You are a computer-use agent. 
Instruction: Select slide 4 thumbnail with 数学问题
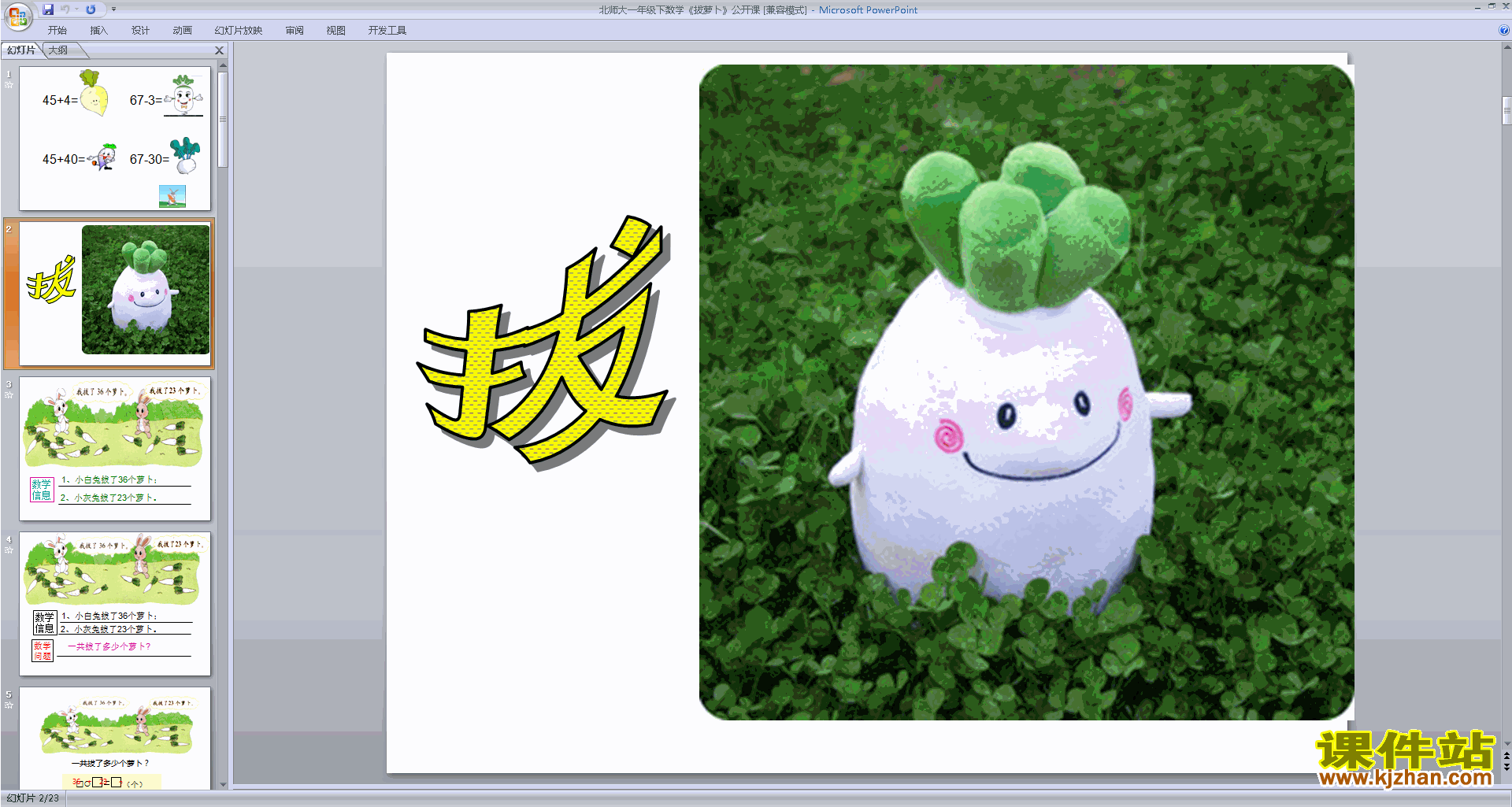tap(115, 604)
